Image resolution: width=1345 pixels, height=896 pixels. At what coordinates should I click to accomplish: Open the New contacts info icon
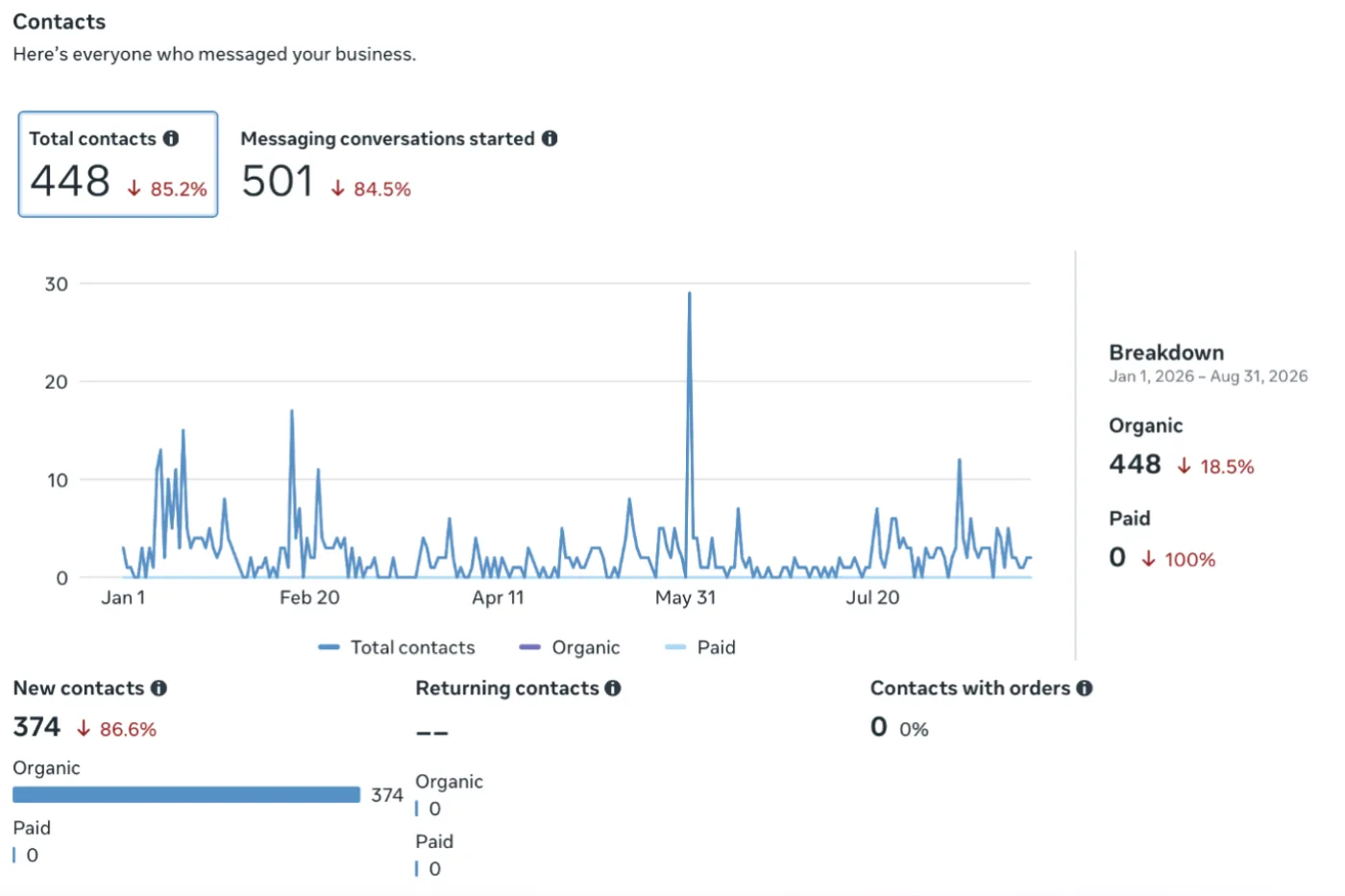(x=159, y=688)
